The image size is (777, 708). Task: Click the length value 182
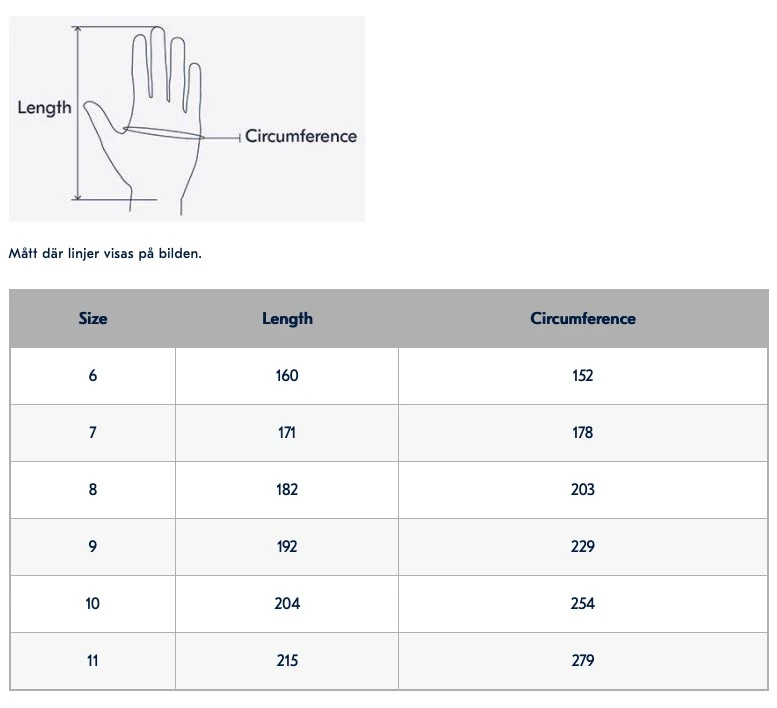coord(287,490)
